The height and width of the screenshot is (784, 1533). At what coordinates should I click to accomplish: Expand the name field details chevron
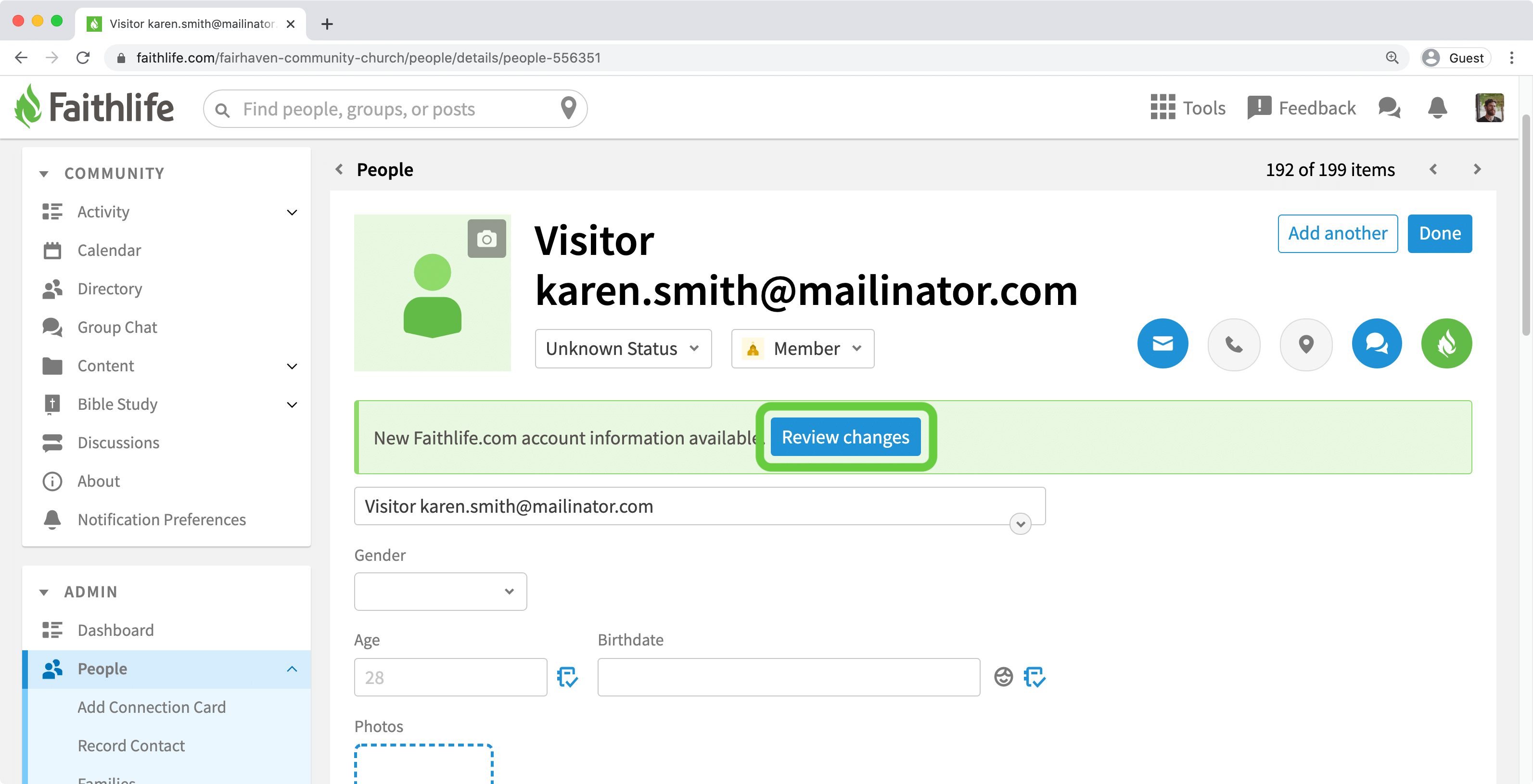pos(1021,523)
